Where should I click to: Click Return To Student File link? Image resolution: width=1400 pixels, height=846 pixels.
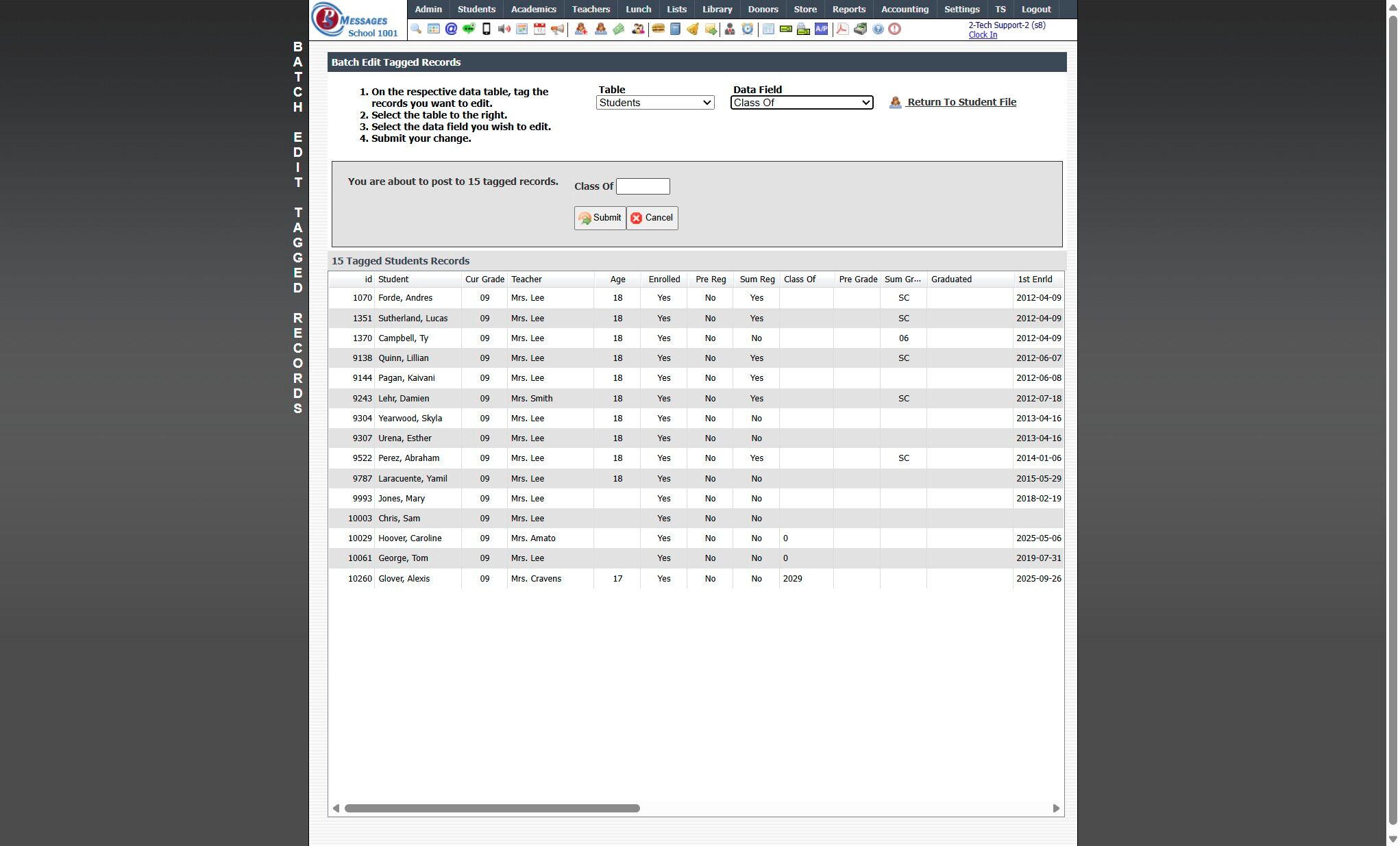tap(961, 102)
